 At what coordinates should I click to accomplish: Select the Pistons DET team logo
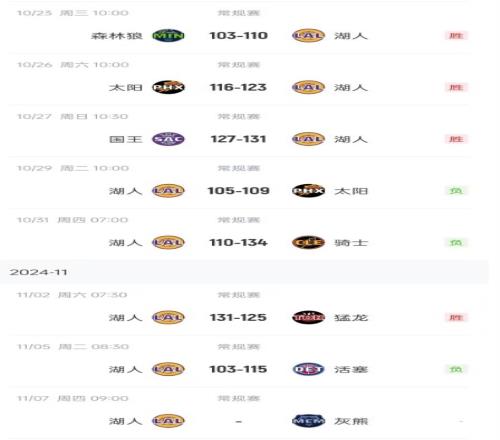(x=308, y=369)
